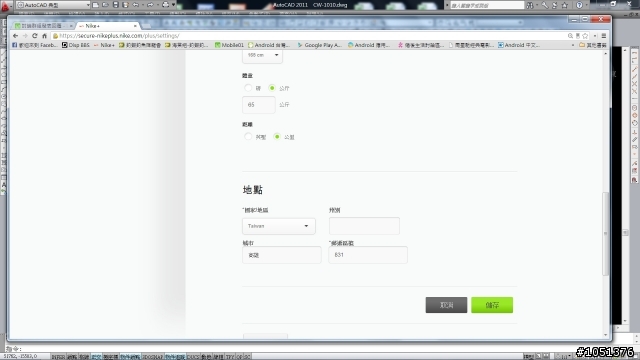Viewport: 640px width, 360px height.
Task: Switch to the first Chrome tab with green icon
Action: pos(42,26)
